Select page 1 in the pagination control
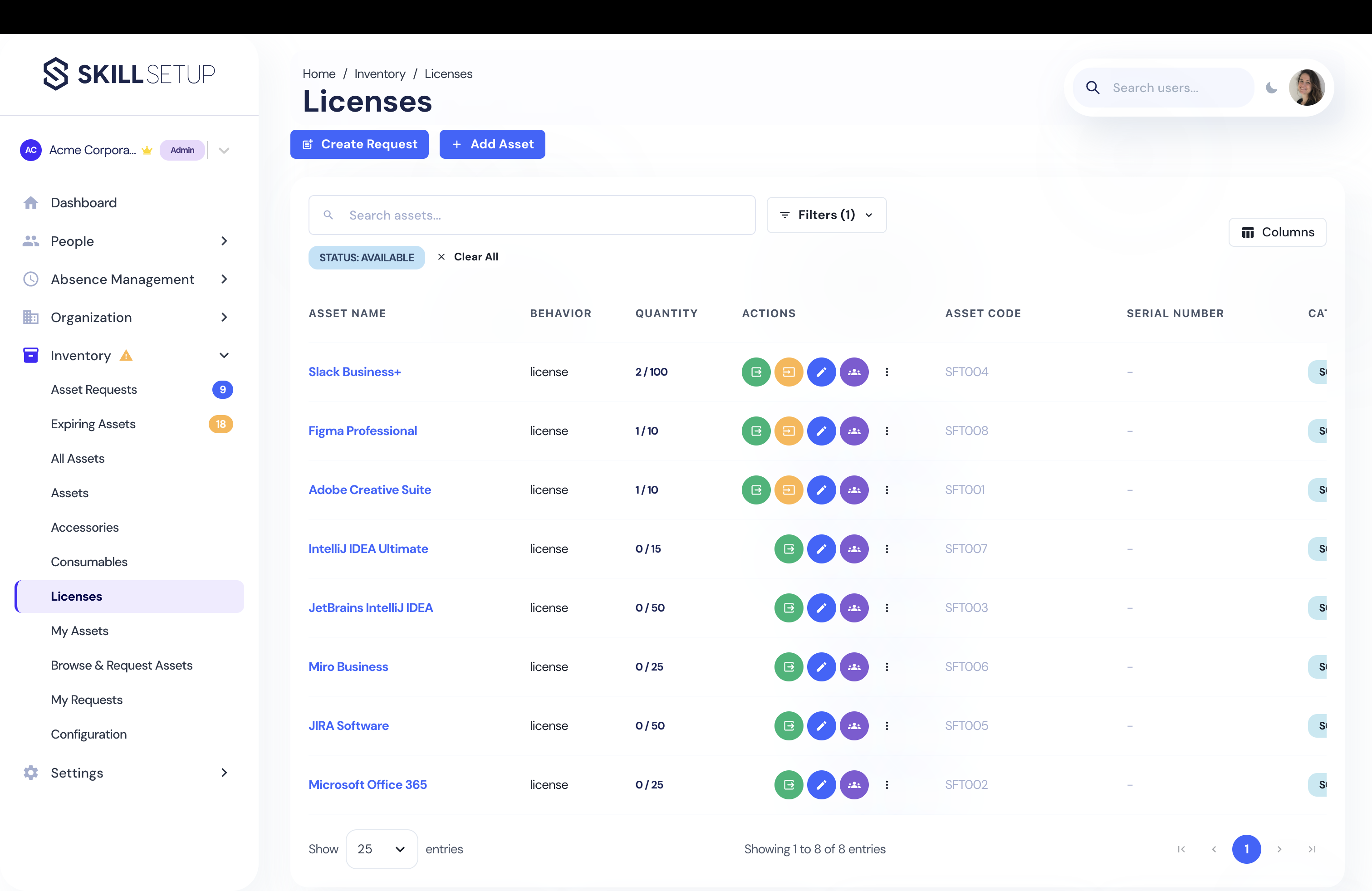Viewport: 1372px width, 891px height. click(x=1247, y=849)
